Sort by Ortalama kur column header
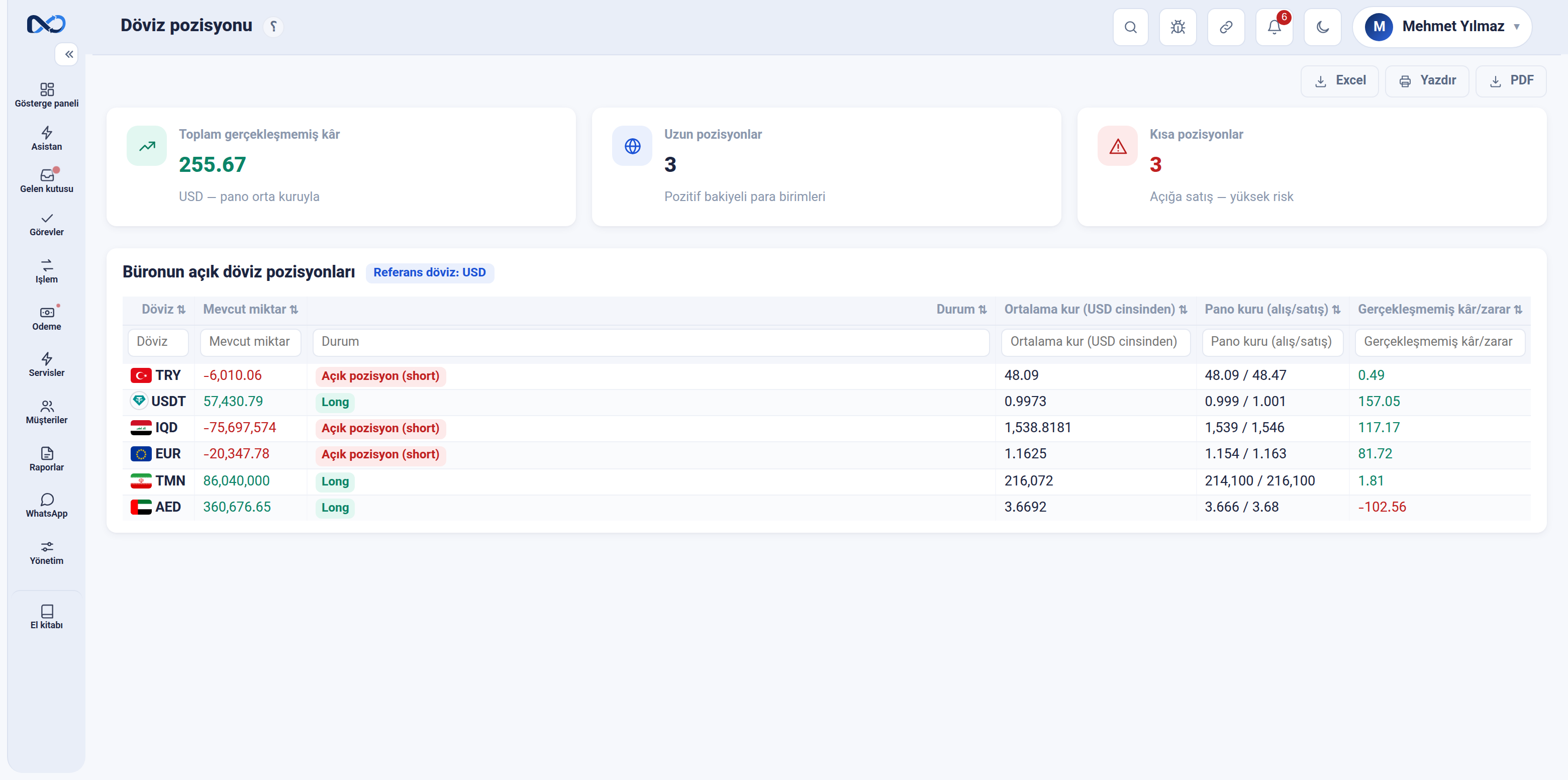 pyautogui.click(x=1096, y=309)
